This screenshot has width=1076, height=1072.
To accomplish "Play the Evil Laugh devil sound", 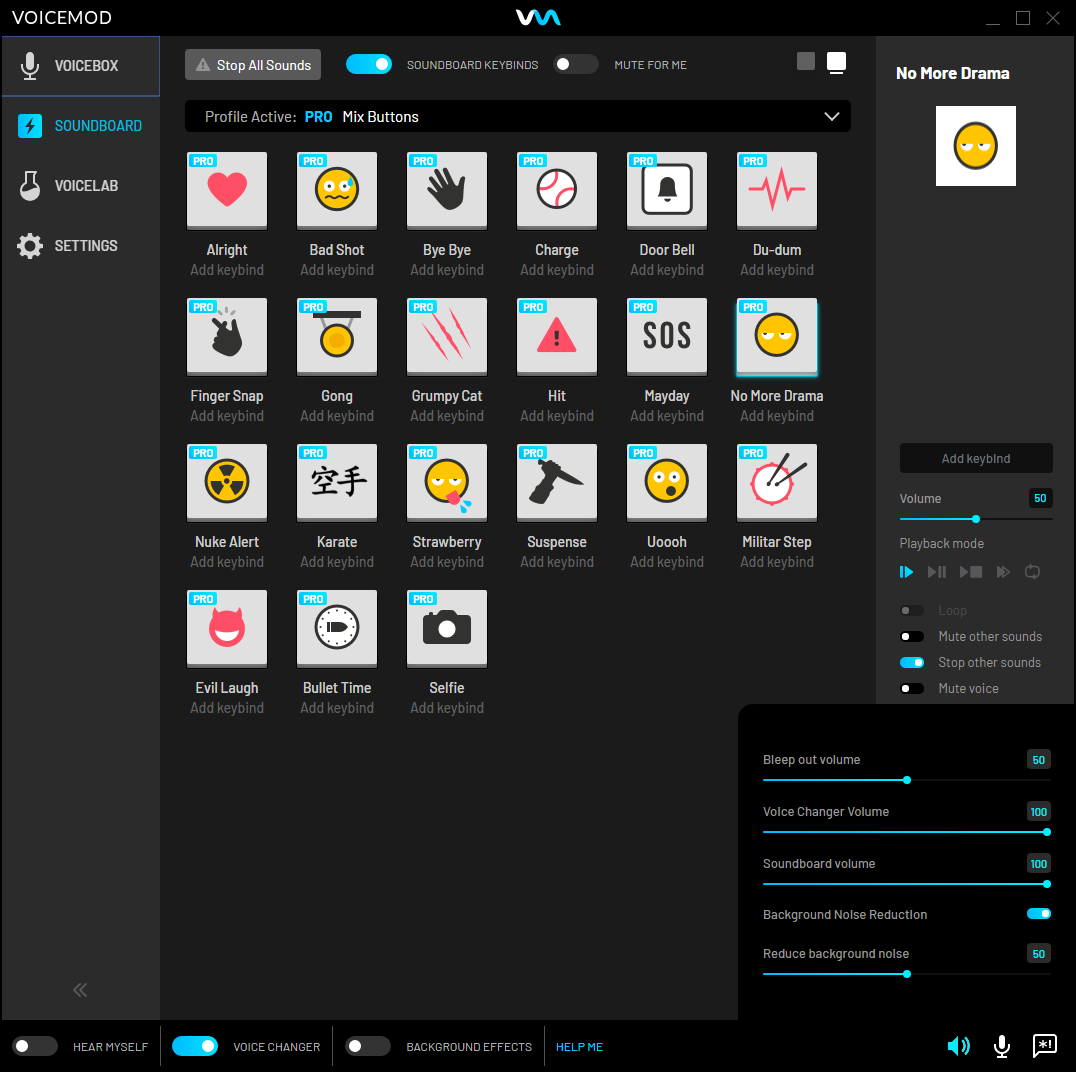I will click(x=227, y=629).
